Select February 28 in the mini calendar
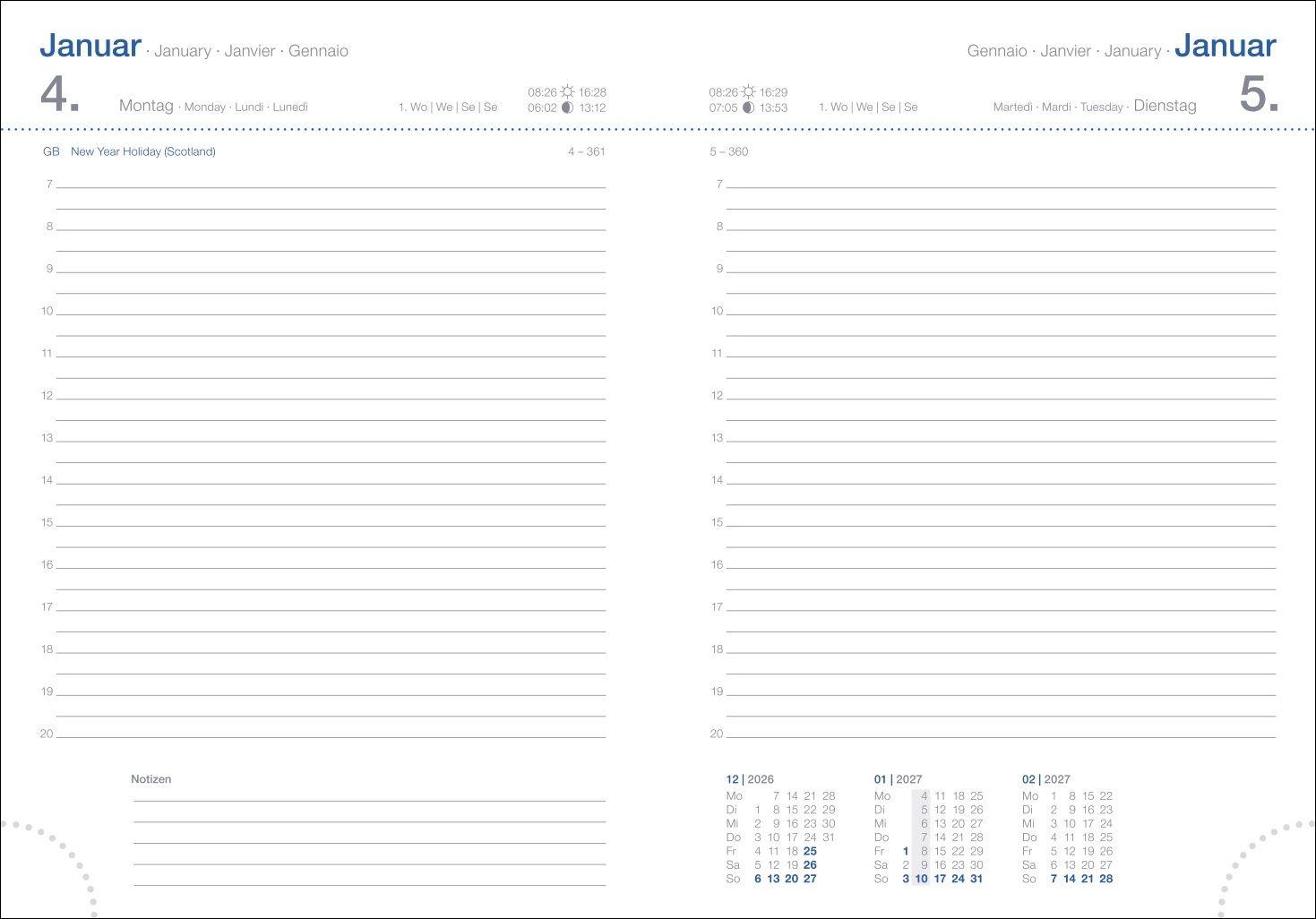The height and width of the screenshot is (919, 1316). 1105,879
